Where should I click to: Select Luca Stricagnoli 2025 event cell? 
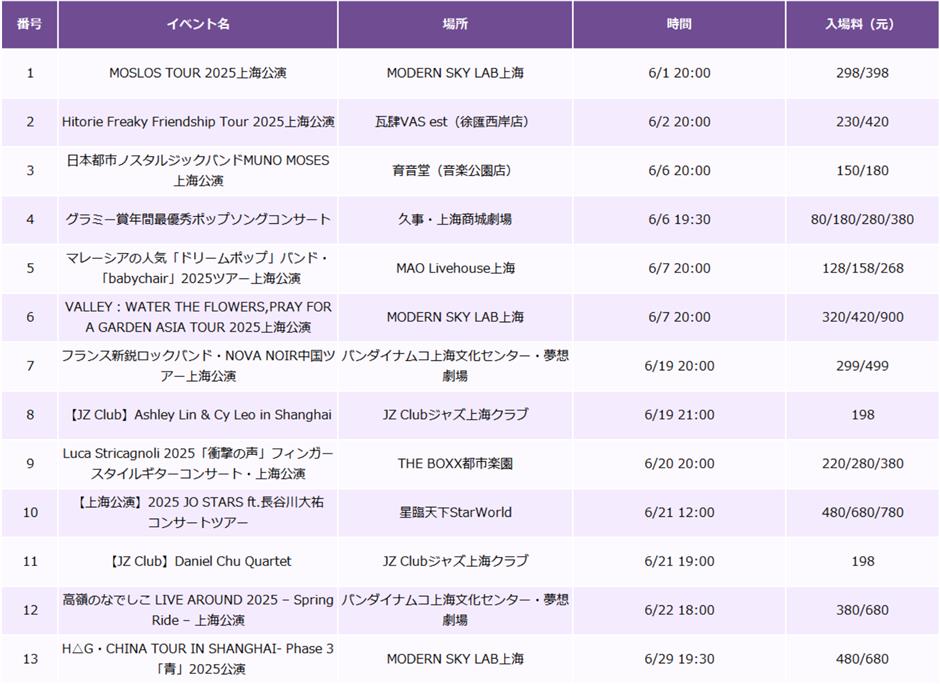[198, 463]
